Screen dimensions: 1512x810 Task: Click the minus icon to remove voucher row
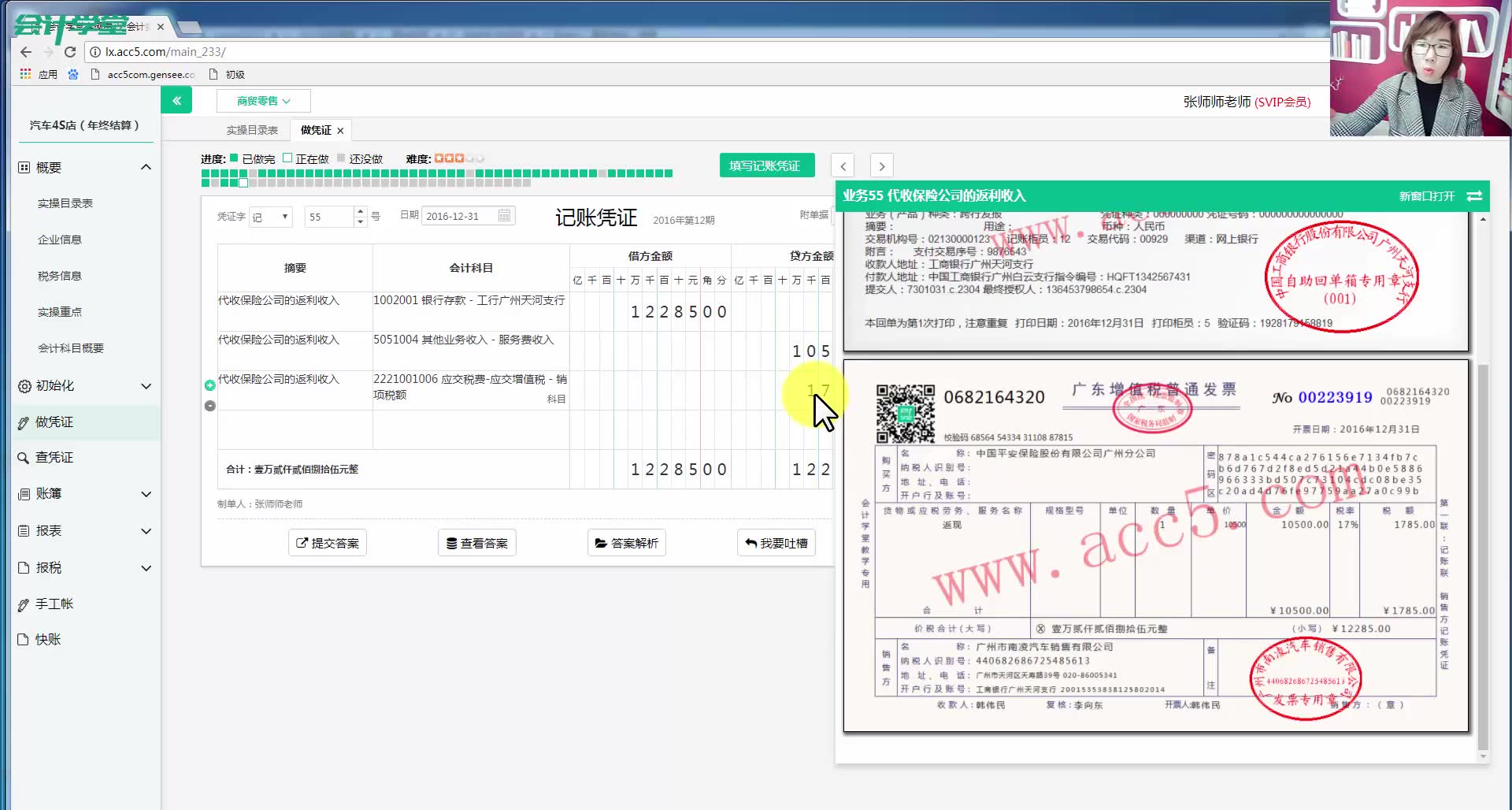coord(209,405)
